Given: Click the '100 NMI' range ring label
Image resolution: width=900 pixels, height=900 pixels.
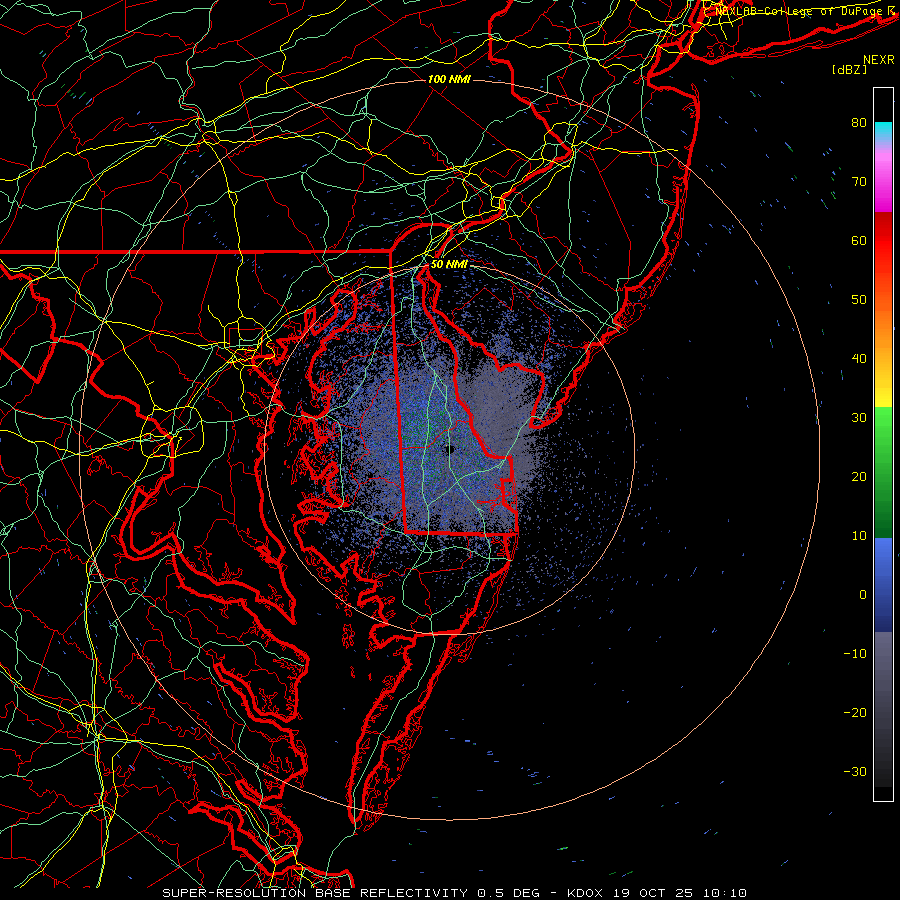Looking at the screenshot, I should [x=449, y=79].
